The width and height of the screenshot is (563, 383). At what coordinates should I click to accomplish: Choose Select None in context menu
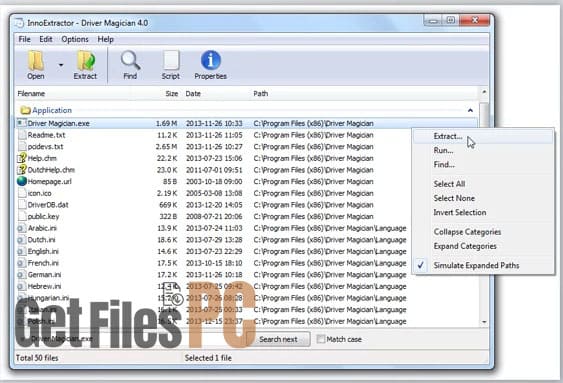483,198
